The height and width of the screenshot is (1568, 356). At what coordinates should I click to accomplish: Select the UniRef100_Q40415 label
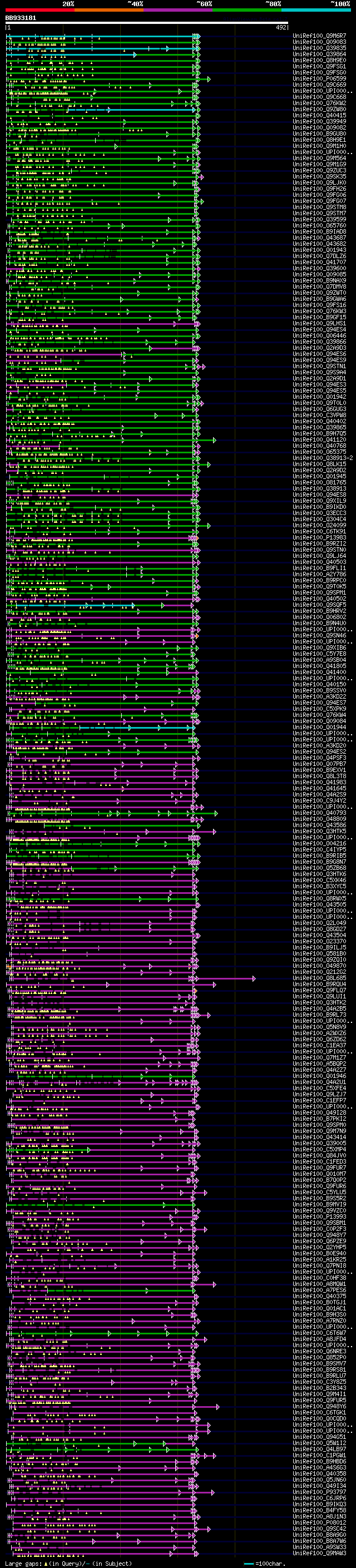coord(319,116)
